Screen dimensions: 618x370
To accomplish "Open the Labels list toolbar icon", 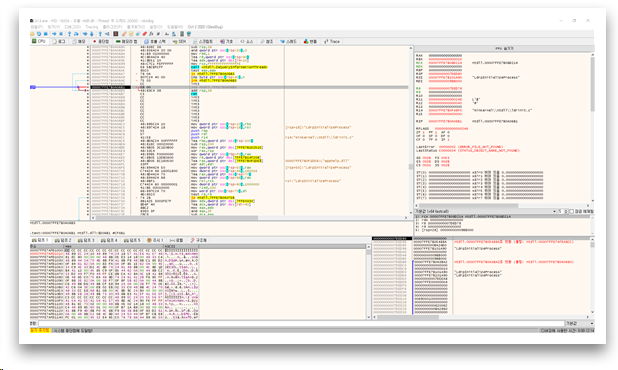I will (138, 34).
